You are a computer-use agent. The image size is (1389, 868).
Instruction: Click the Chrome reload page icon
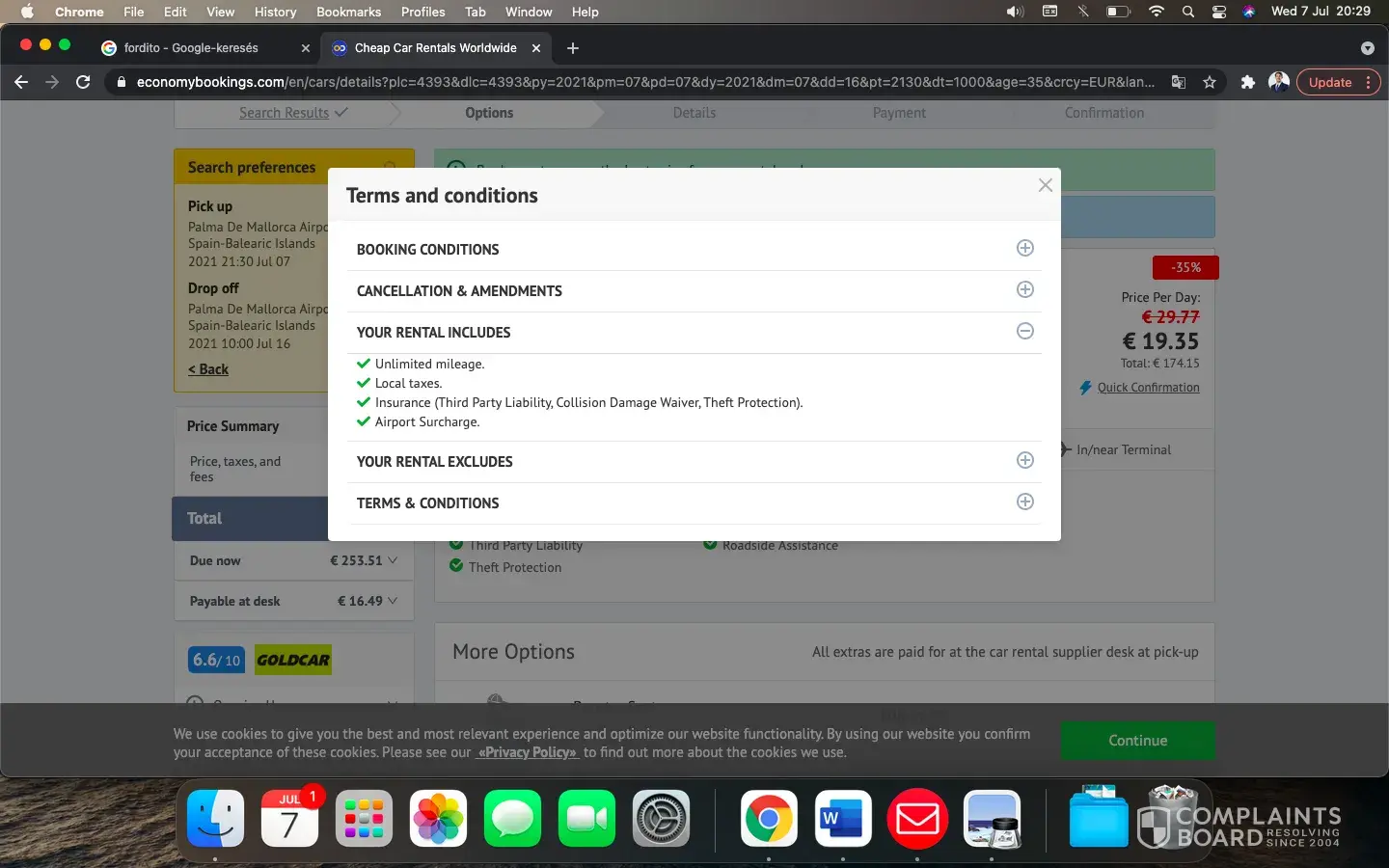pos(83,82)
